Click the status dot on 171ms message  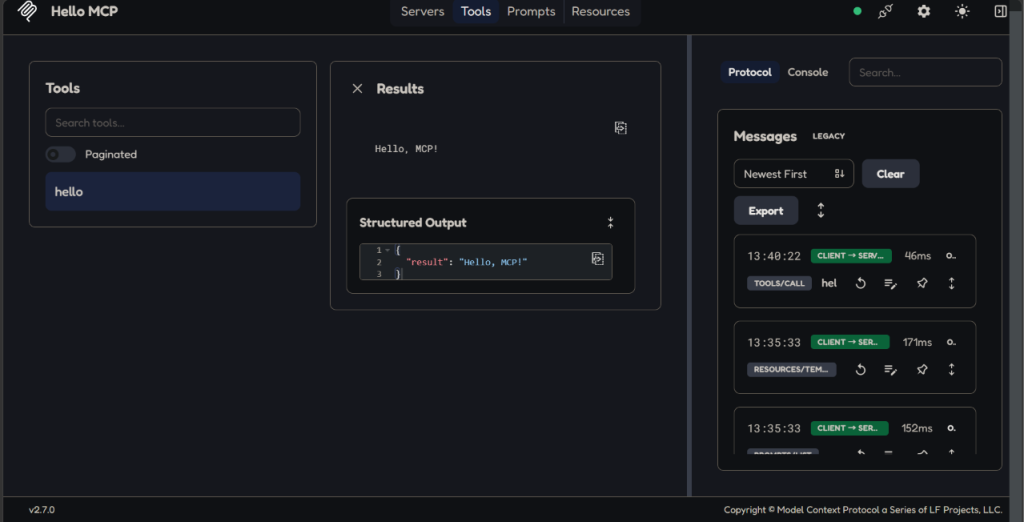[x=951, y=342]
